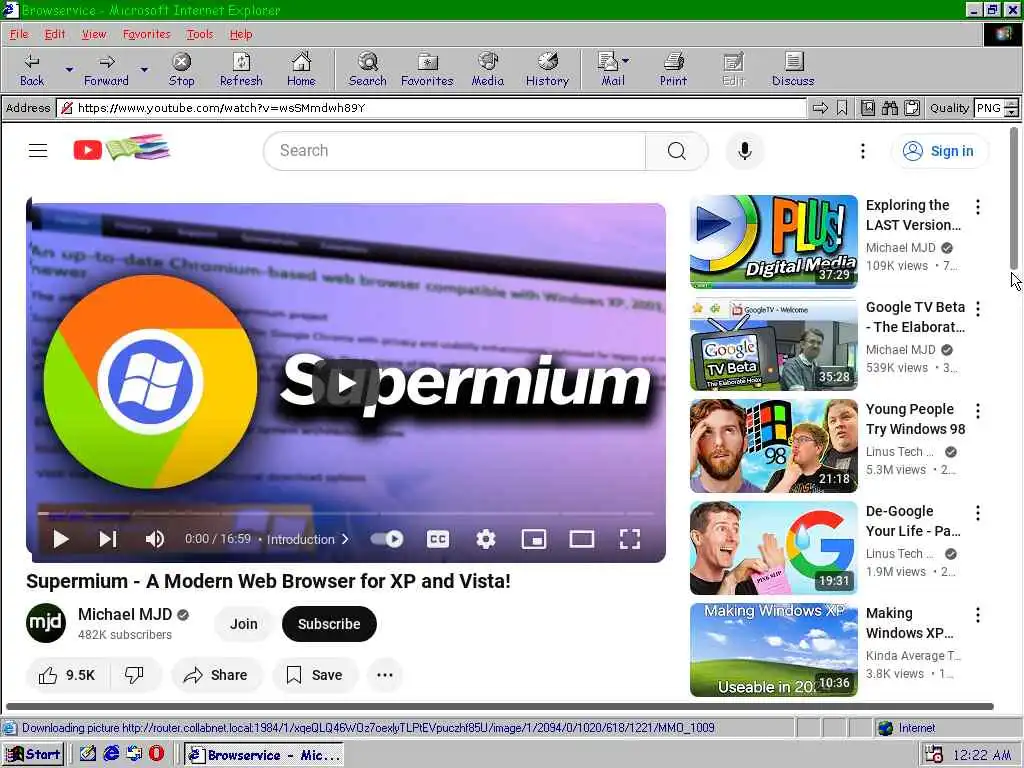Like the video (9.5K)
Viewport: 1024px width, 768px height.
68,675
